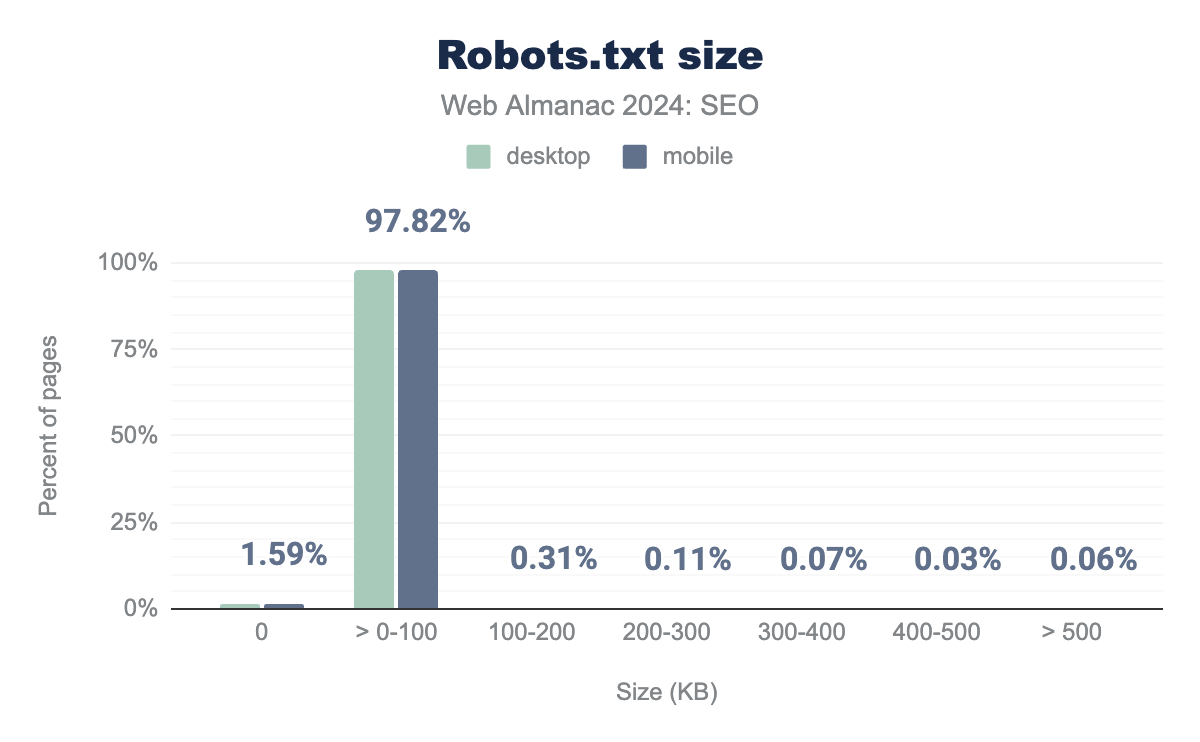Click the 0.06% value label

click(x=1093, y=559)
